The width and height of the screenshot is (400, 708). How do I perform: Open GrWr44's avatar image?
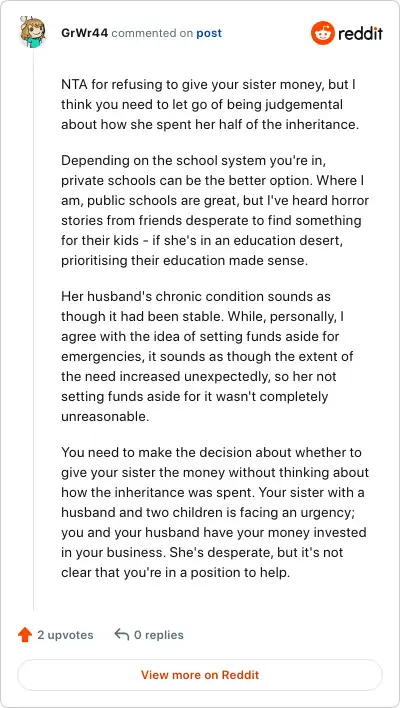(33, 33)
